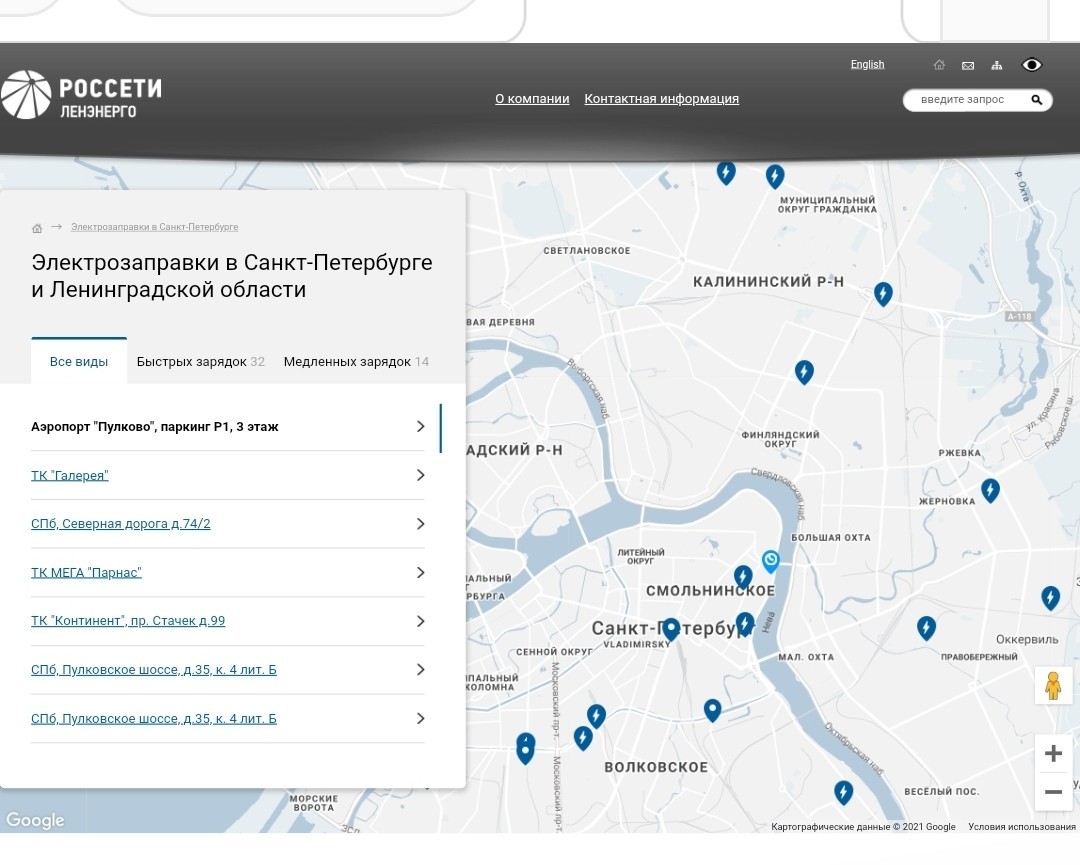This screenshot has height=865, width=1080.
Task: Click the search input field
Action: coord(967,100)
